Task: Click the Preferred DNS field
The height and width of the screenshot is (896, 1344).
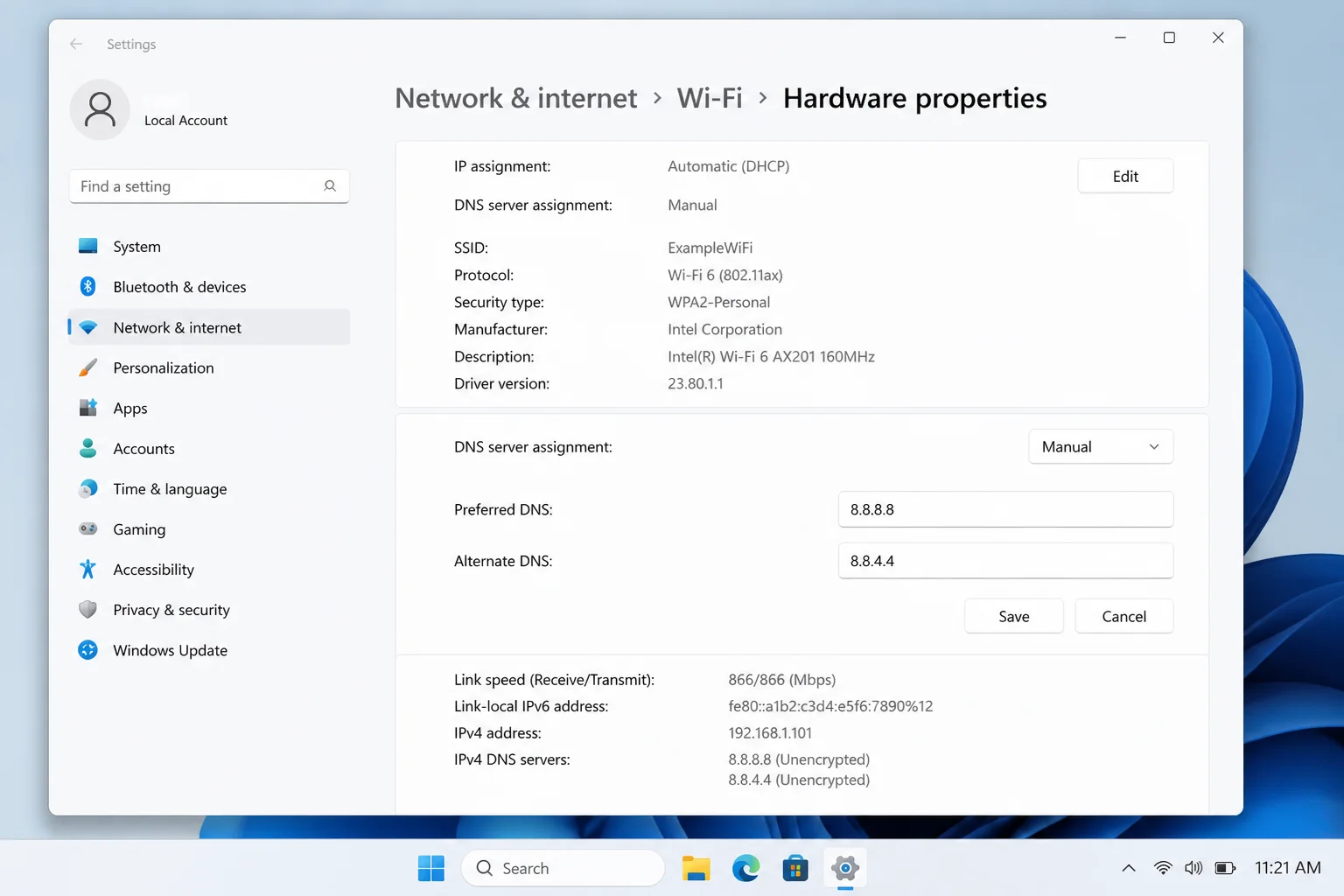Action: point(1005,509)
